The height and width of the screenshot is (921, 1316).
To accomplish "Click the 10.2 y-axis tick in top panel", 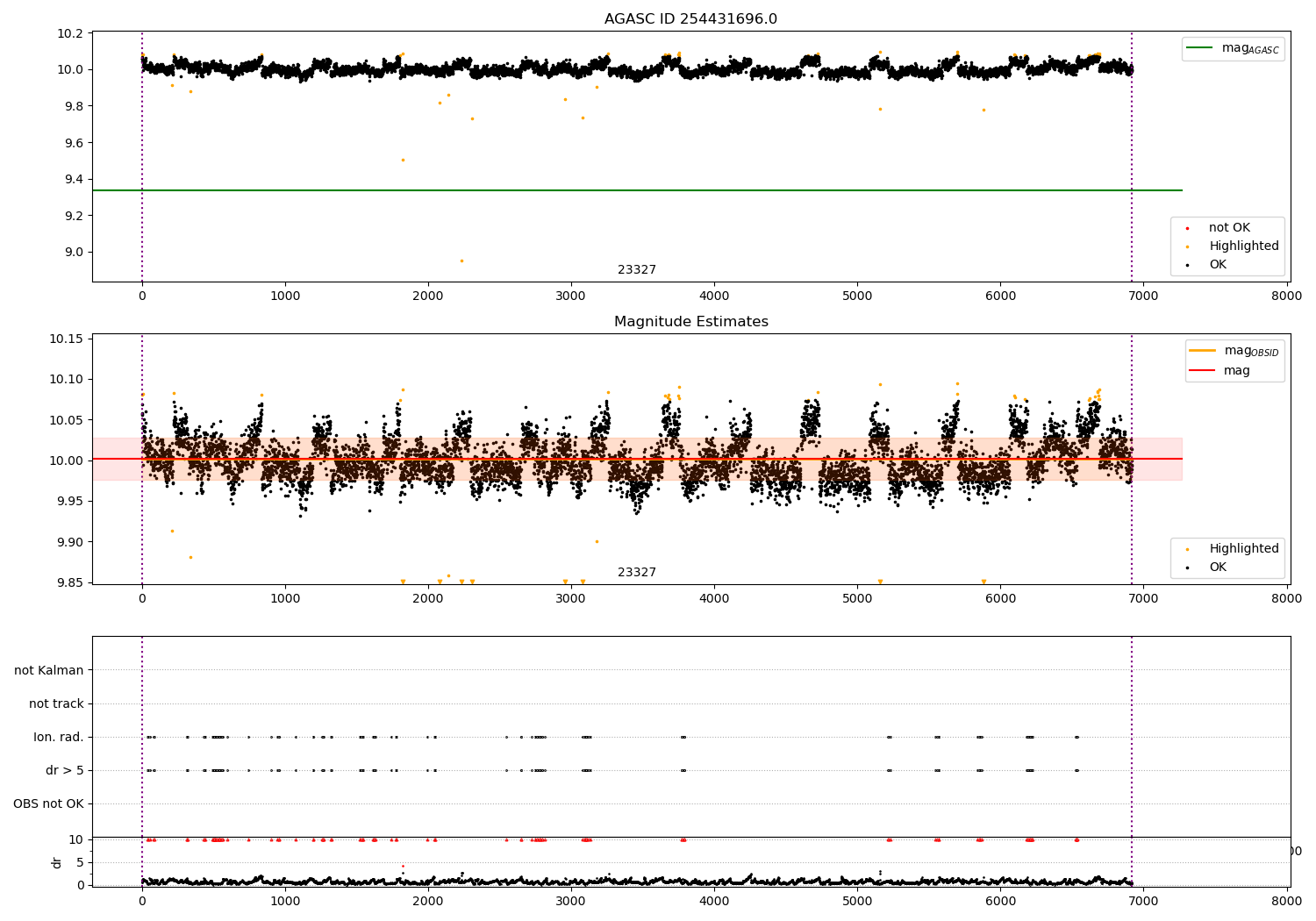I will 71,33.
